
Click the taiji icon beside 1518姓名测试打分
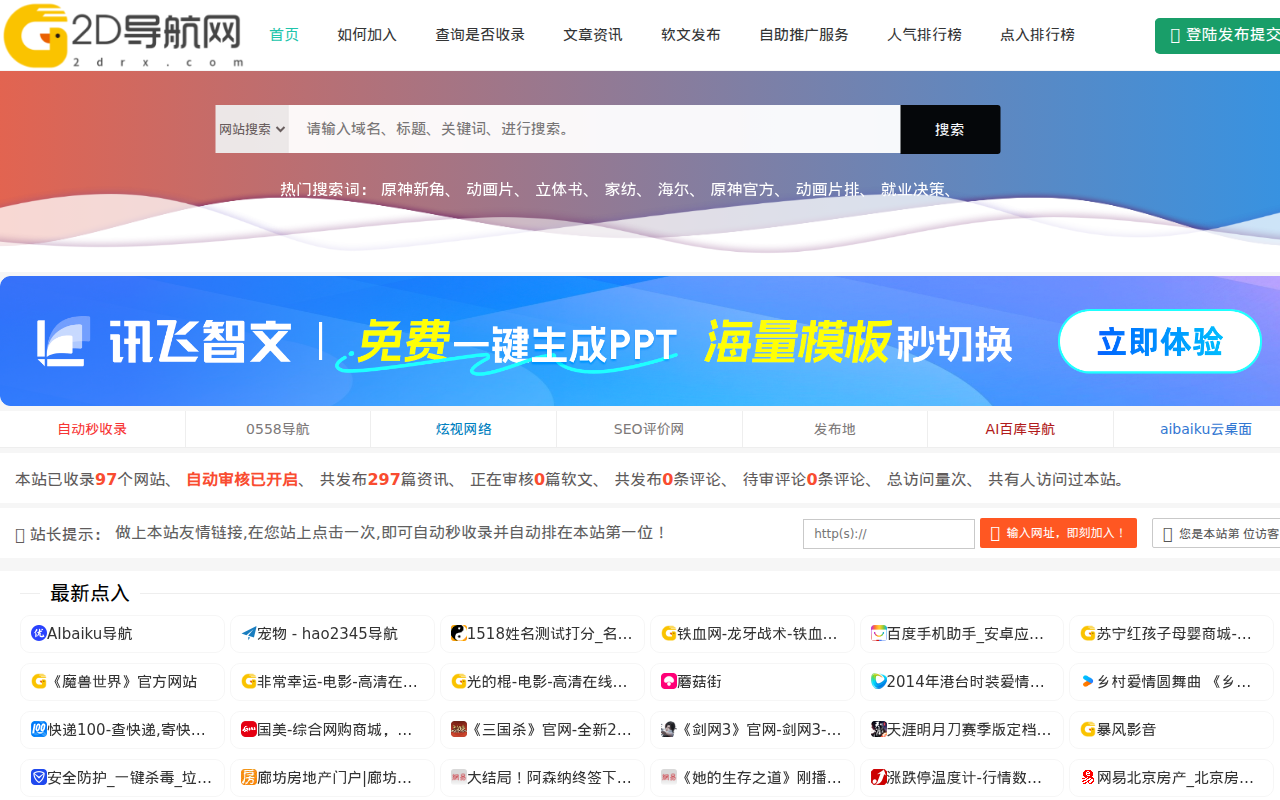click(455, 633)
